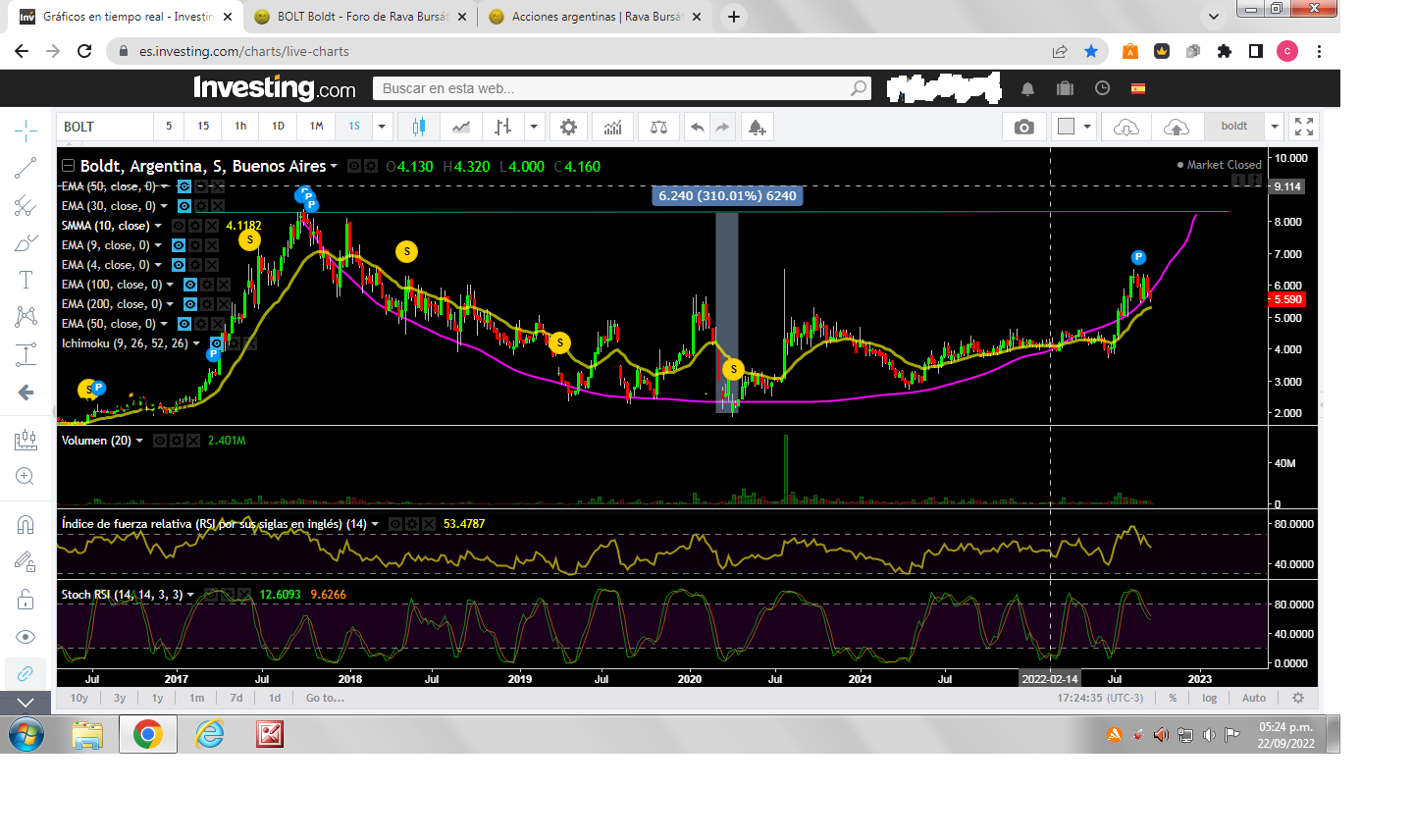
Task: Toggle visibility of EMA (30, close, 0)
Action: 183,206
